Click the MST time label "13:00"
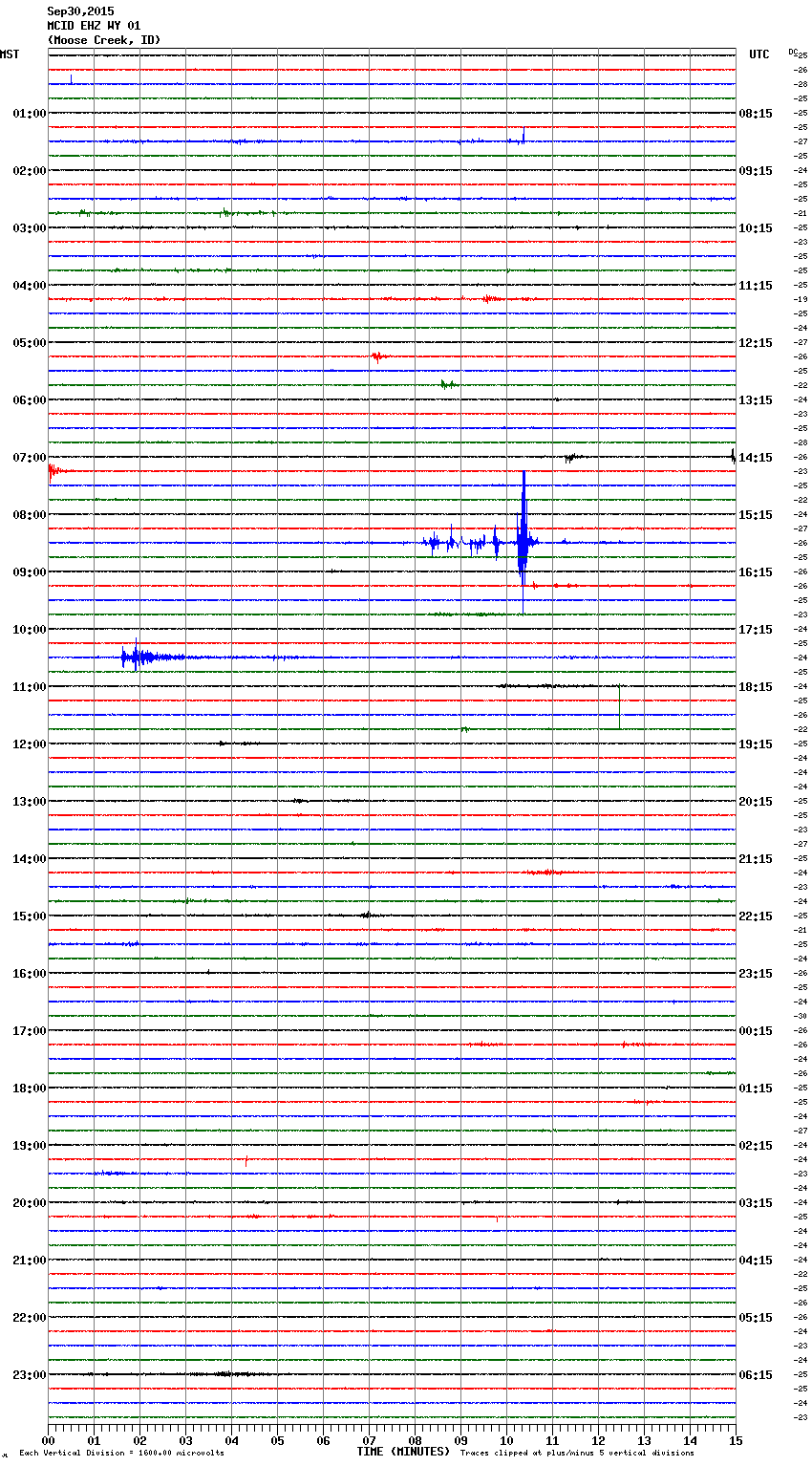Image resolution: width=812 pixels, height=1466 pixels. (x=30, y=802)
